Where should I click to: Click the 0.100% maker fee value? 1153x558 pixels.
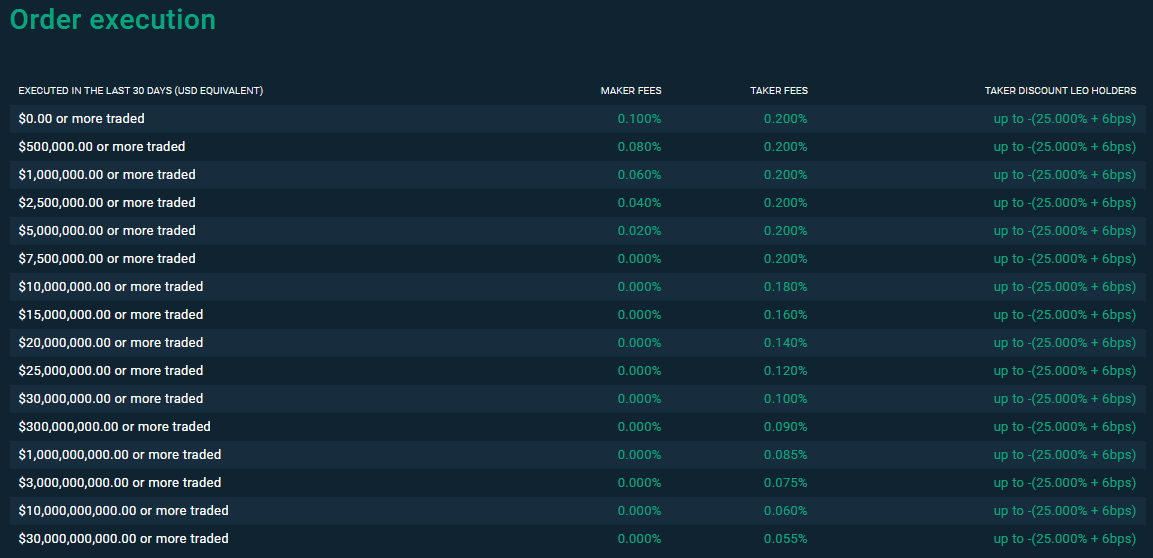[639, 119]
